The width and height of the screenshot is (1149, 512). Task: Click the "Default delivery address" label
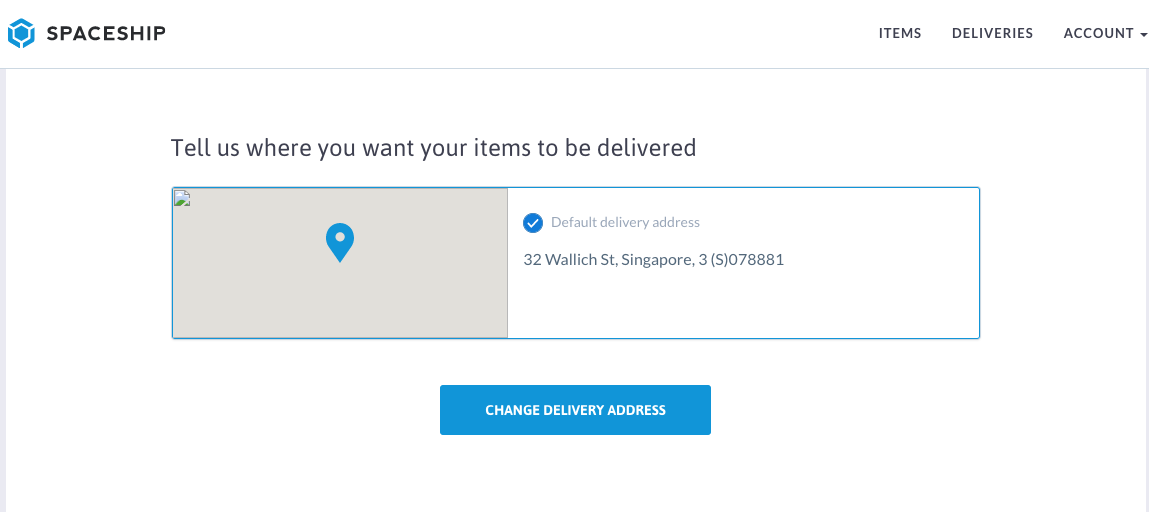(625, 222)
